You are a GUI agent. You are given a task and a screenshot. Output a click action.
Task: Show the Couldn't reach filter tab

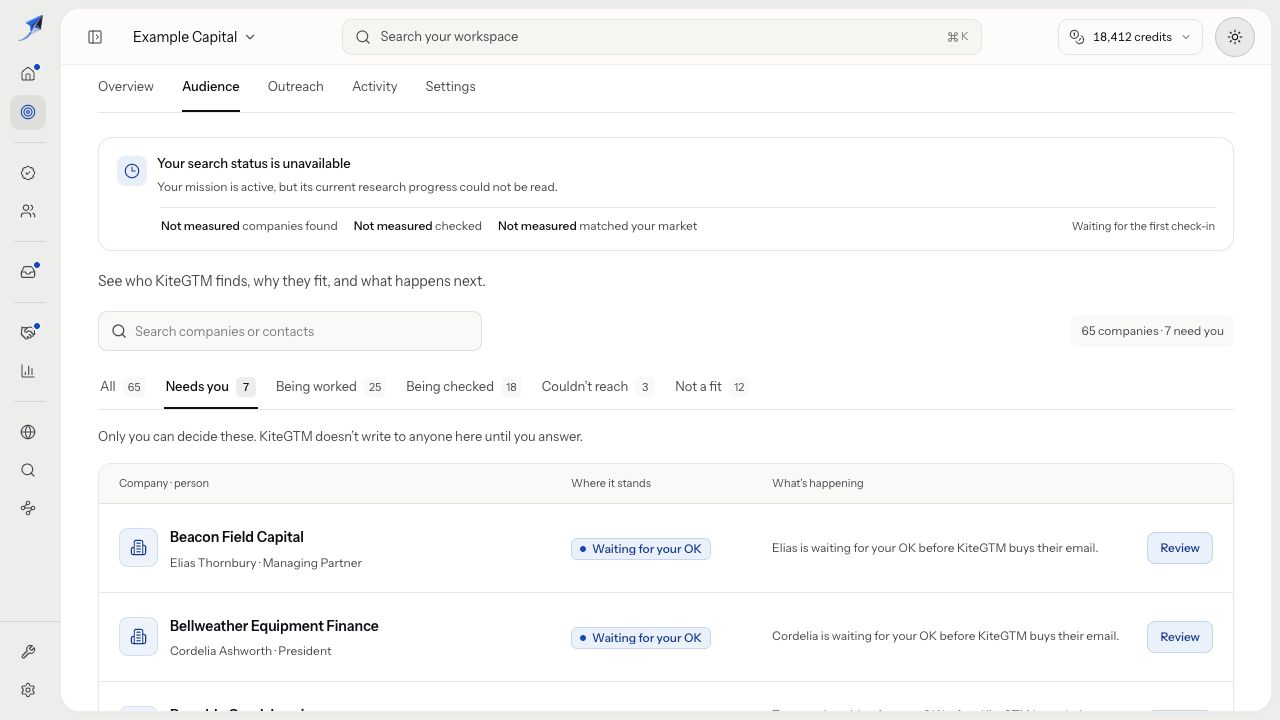(597, 387)
